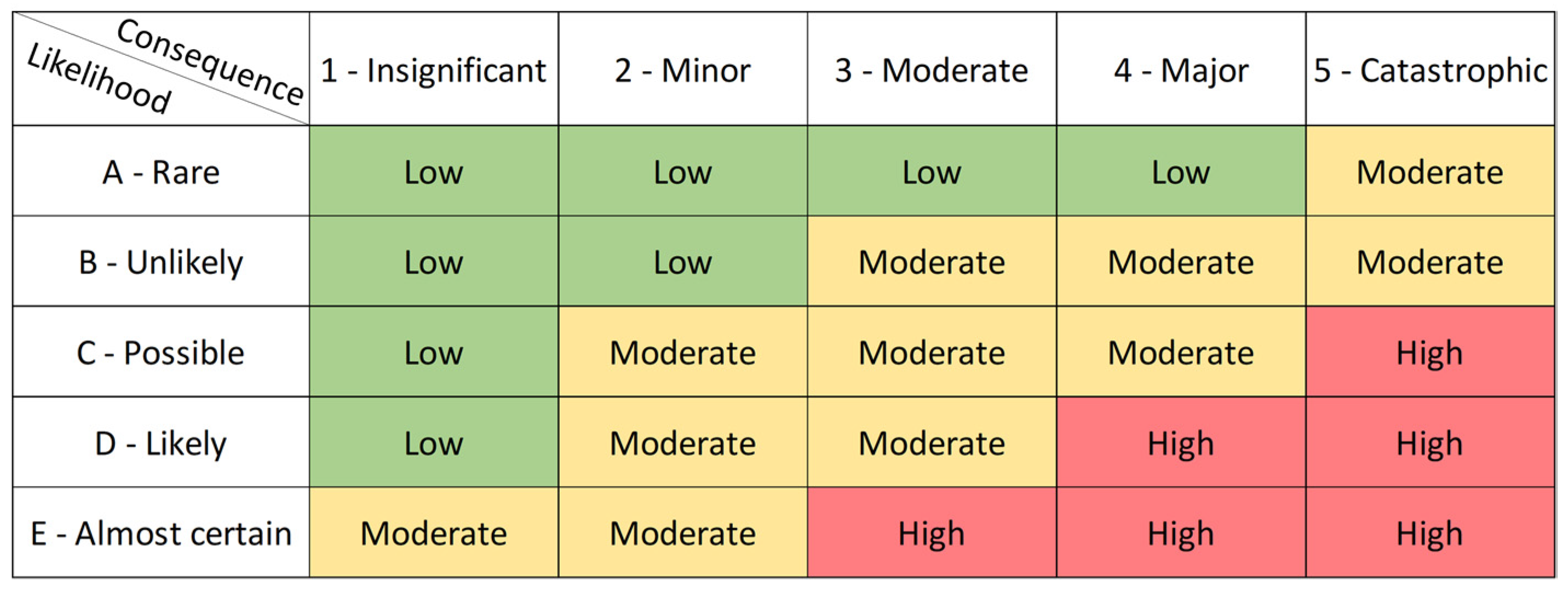Click the '3 - Moderate' consequence header

pos(931,70)
